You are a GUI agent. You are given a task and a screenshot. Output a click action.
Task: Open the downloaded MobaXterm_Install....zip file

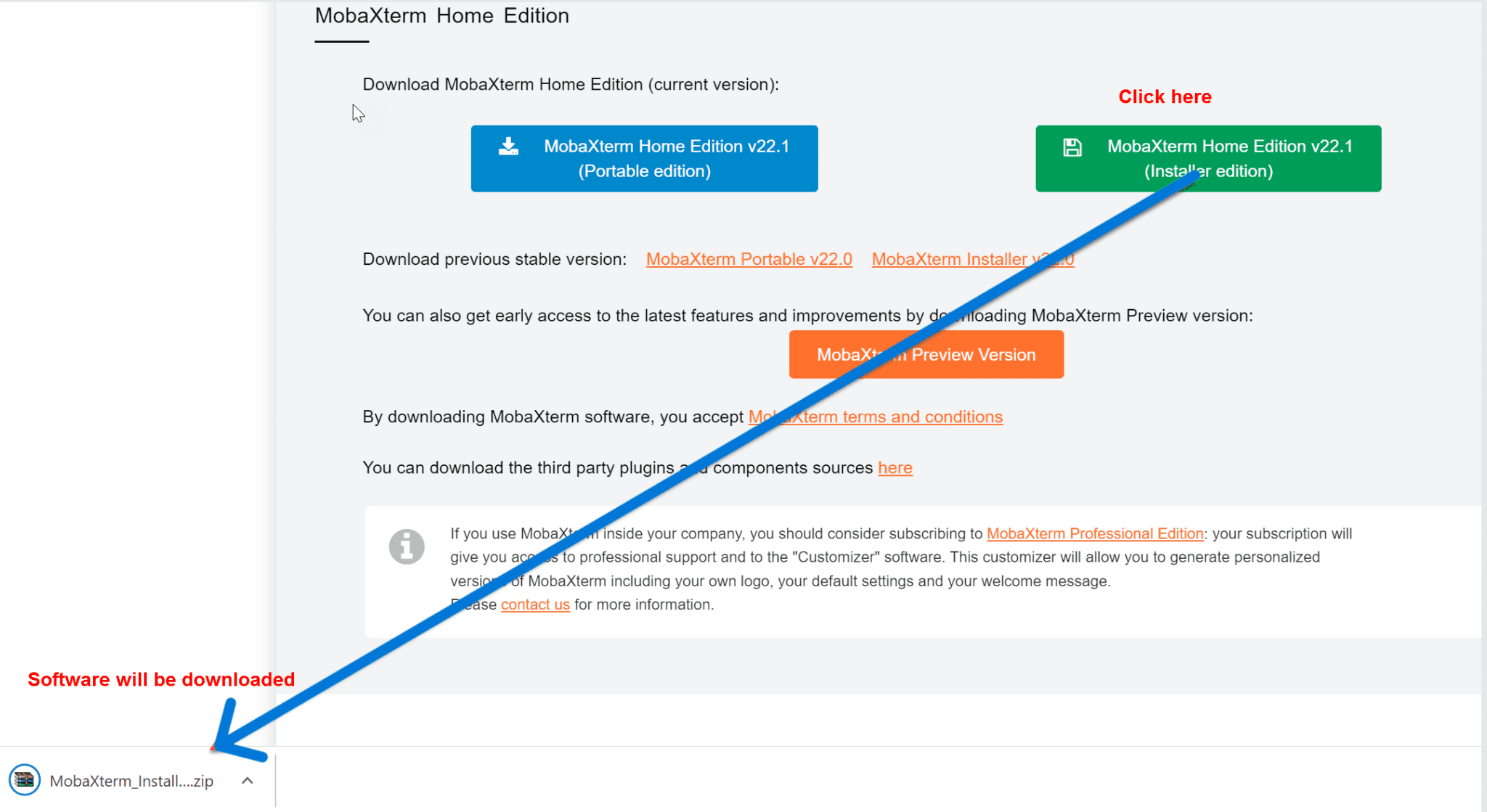131,780
